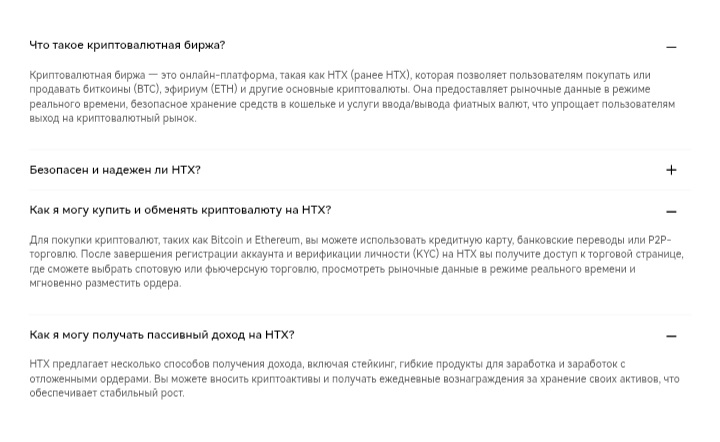
Task: Collapse the minus icon for the passive income question
Action: click(671, 336)
